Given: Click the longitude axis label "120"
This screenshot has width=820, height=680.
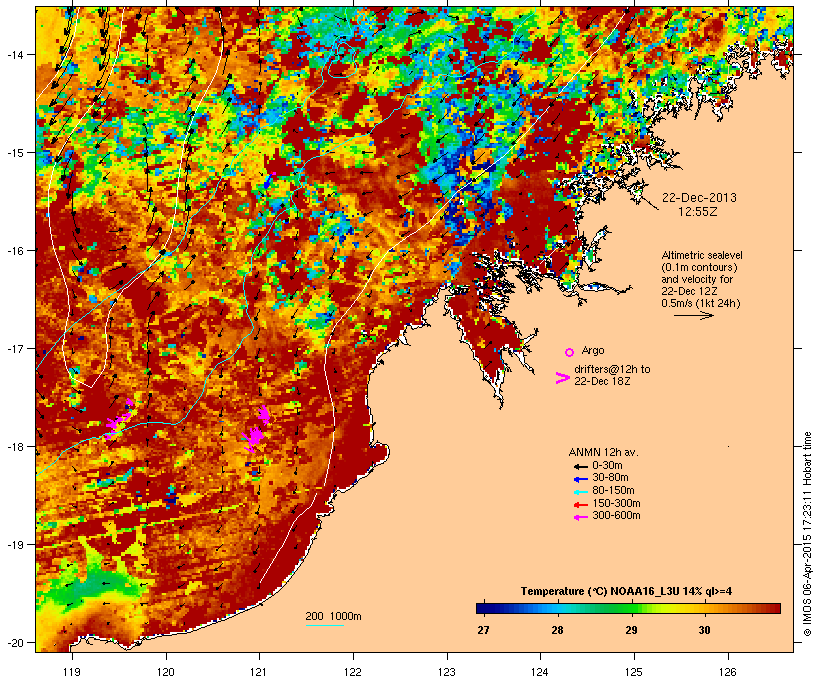Looking at the screenshot, I should pos(166,672).
